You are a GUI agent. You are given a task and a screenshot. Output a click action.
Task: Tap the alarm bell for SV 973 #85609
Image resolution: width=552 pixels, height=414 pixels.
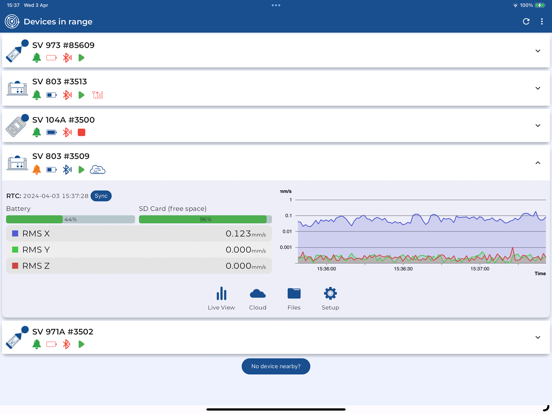tap(37, 58)
